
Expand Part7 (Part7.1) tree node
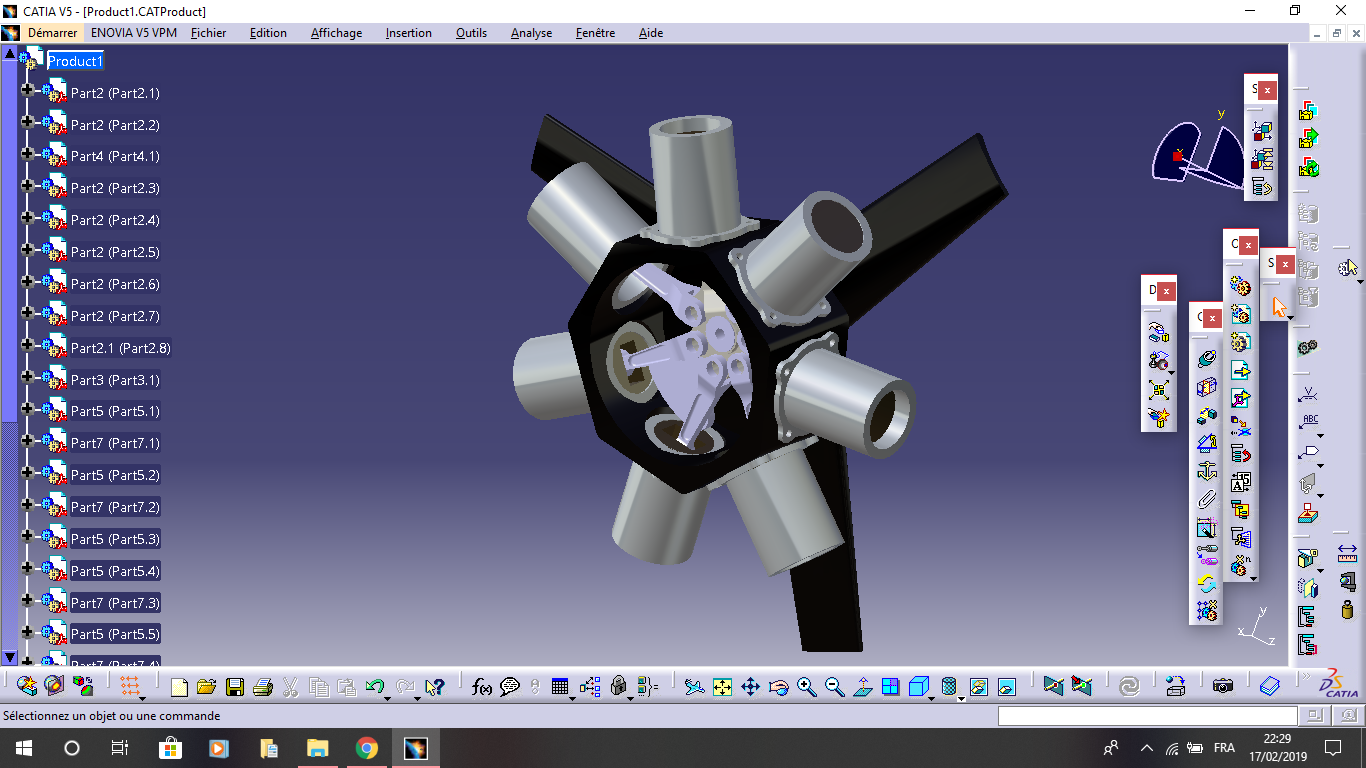[27, 443]
